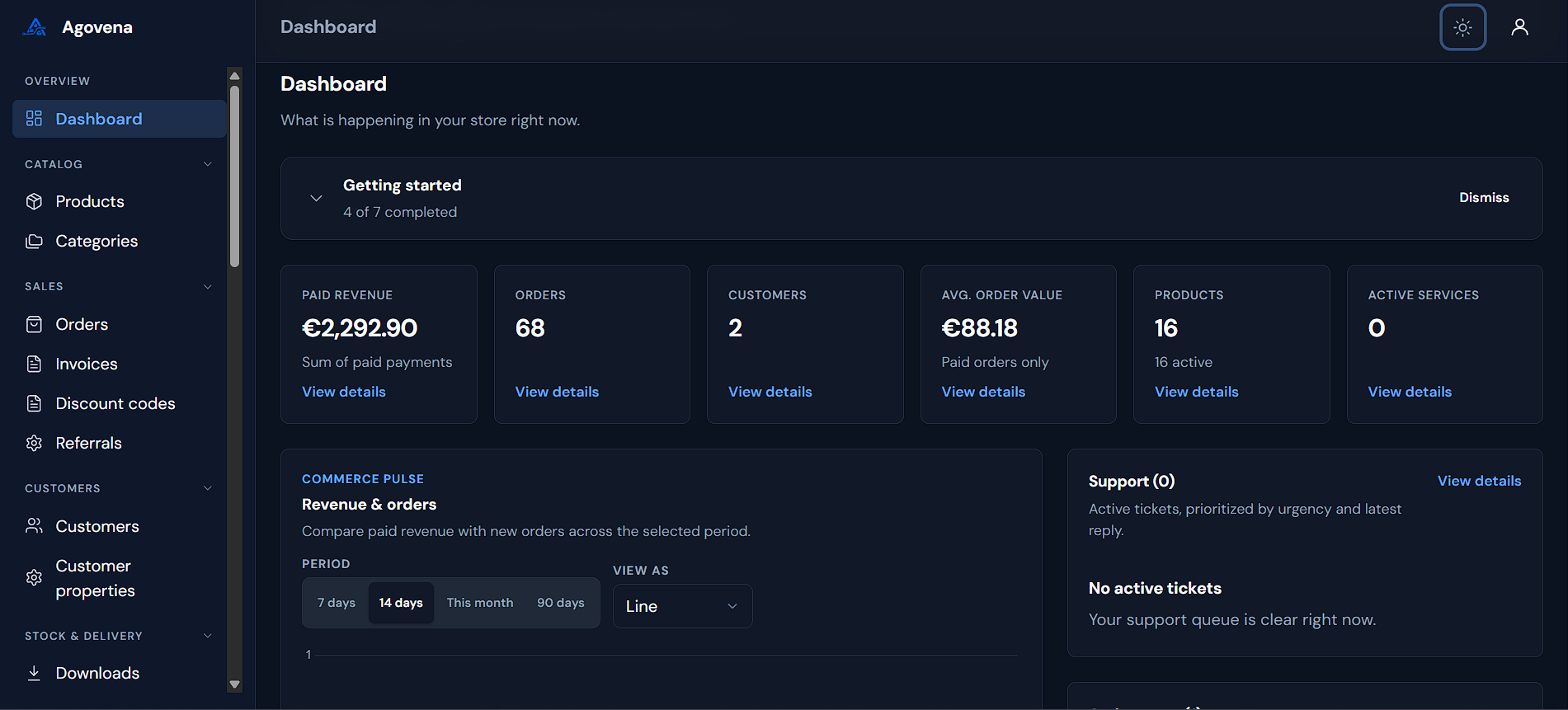Open Products label in sidebar
The height and width of the screenshot is (710, 1568).
pyautogui.click(x=90, y=201)
